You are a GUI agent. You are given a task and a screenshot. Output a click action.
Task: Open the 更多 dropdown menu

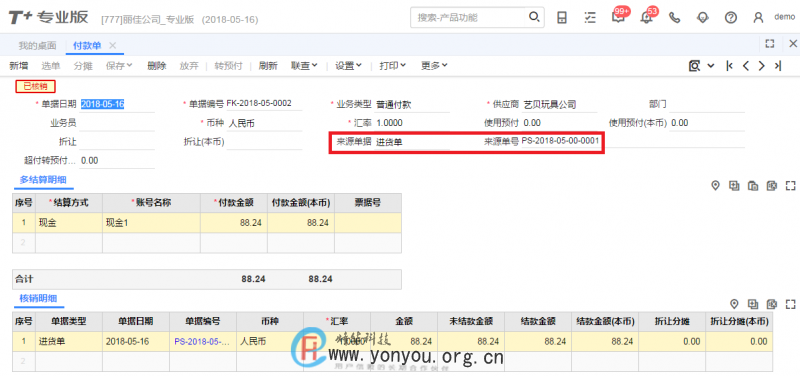point(434,65)
